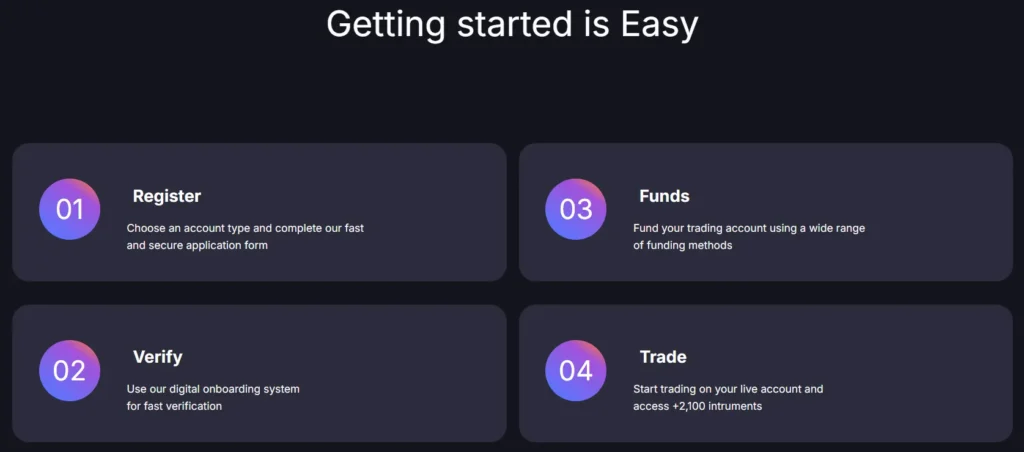Click the 02 gradient circle icon
This screenshot has width=1024, height=452.
pos(69,371)
